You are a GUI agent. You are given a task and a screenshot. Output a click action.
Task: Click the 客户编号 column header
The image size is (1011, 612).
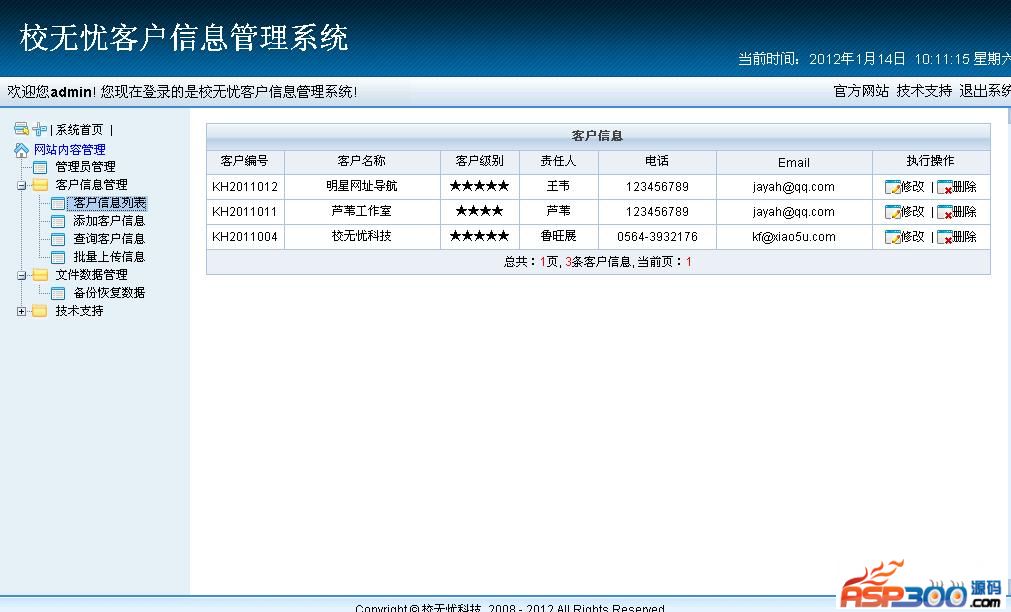point(244,161)
